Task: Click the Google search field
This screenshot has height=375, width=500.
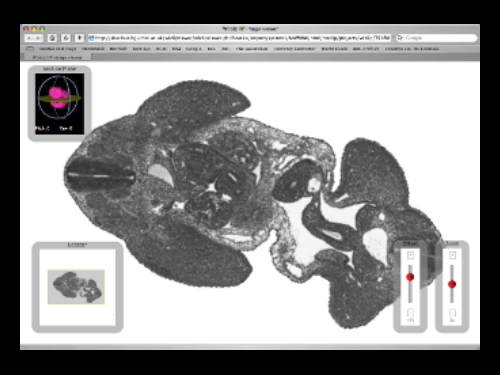Action: (437, 38)
